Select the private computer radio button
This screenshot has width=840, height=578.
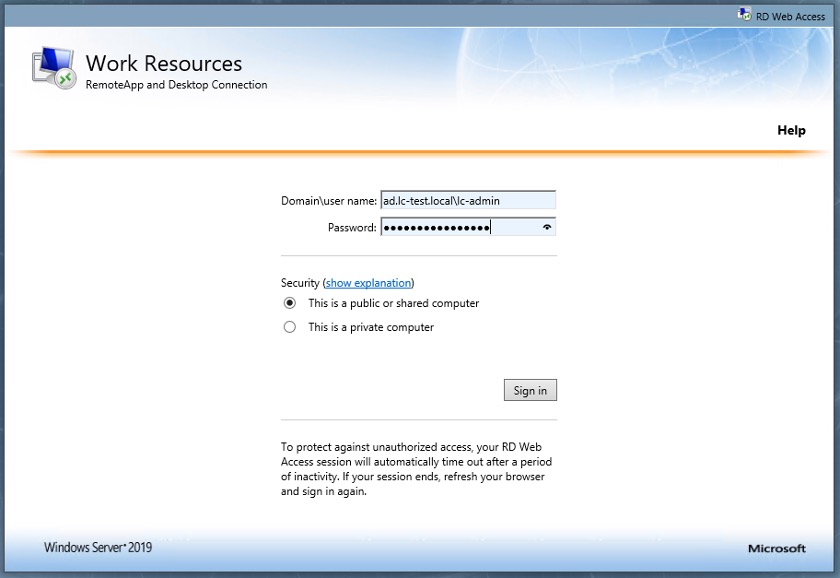coord(290,327)
